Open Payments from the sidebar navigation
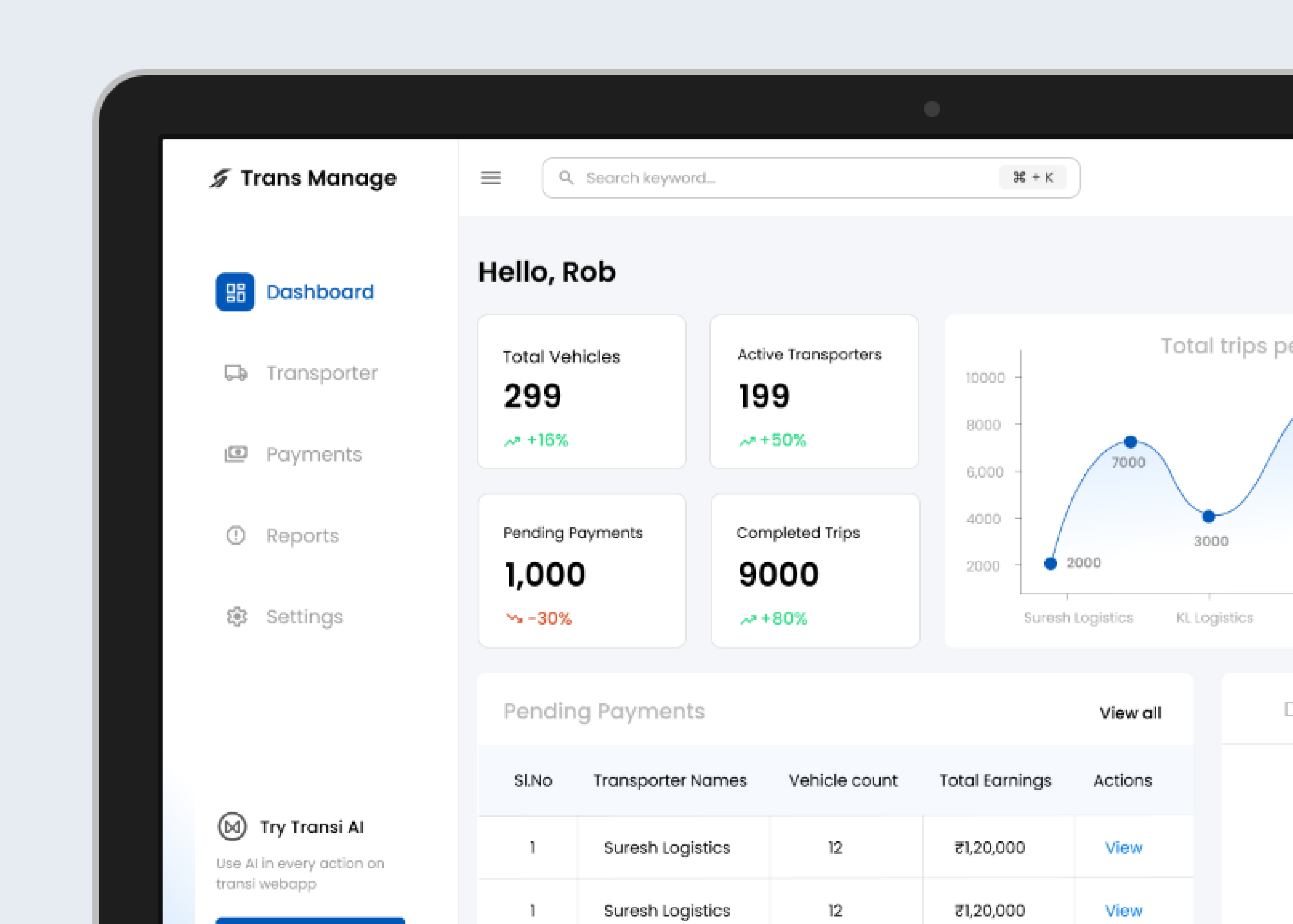The width and height of the screenshot is (1293, 924). click(x=314, y=454)
